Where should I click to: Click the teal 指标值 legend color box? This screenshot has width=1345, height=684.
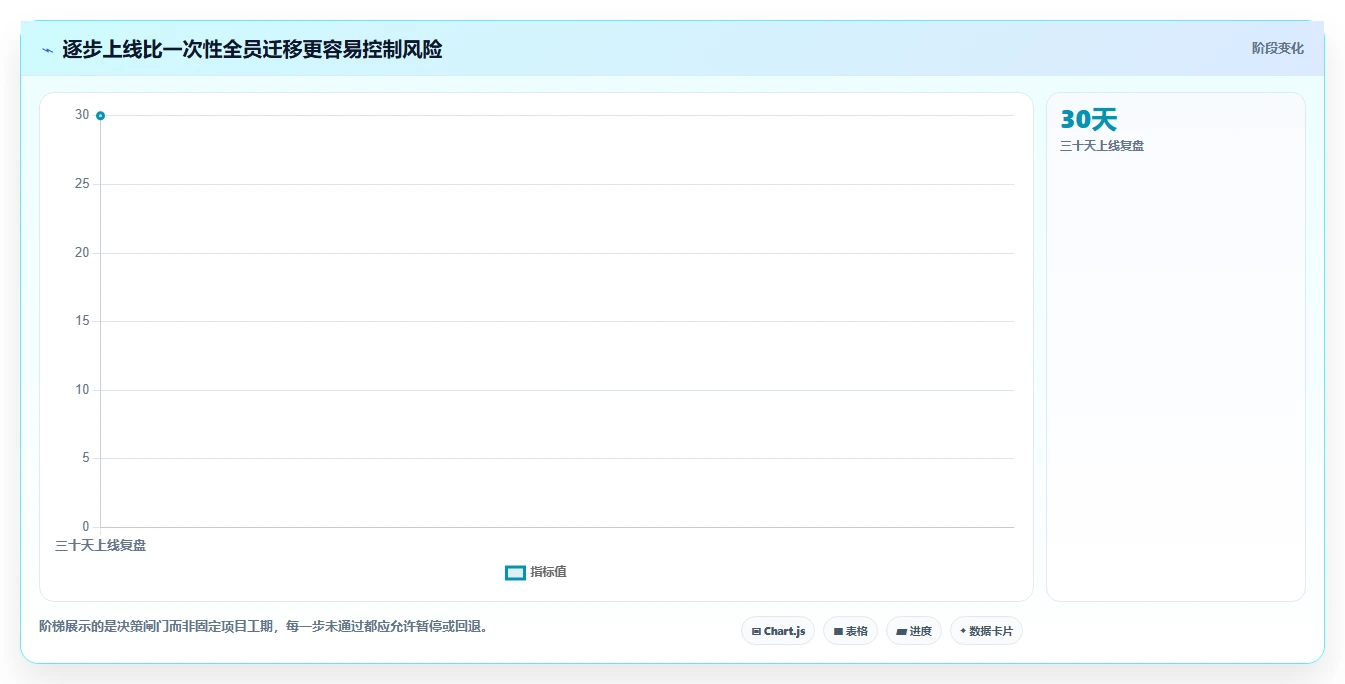[515, 572]
